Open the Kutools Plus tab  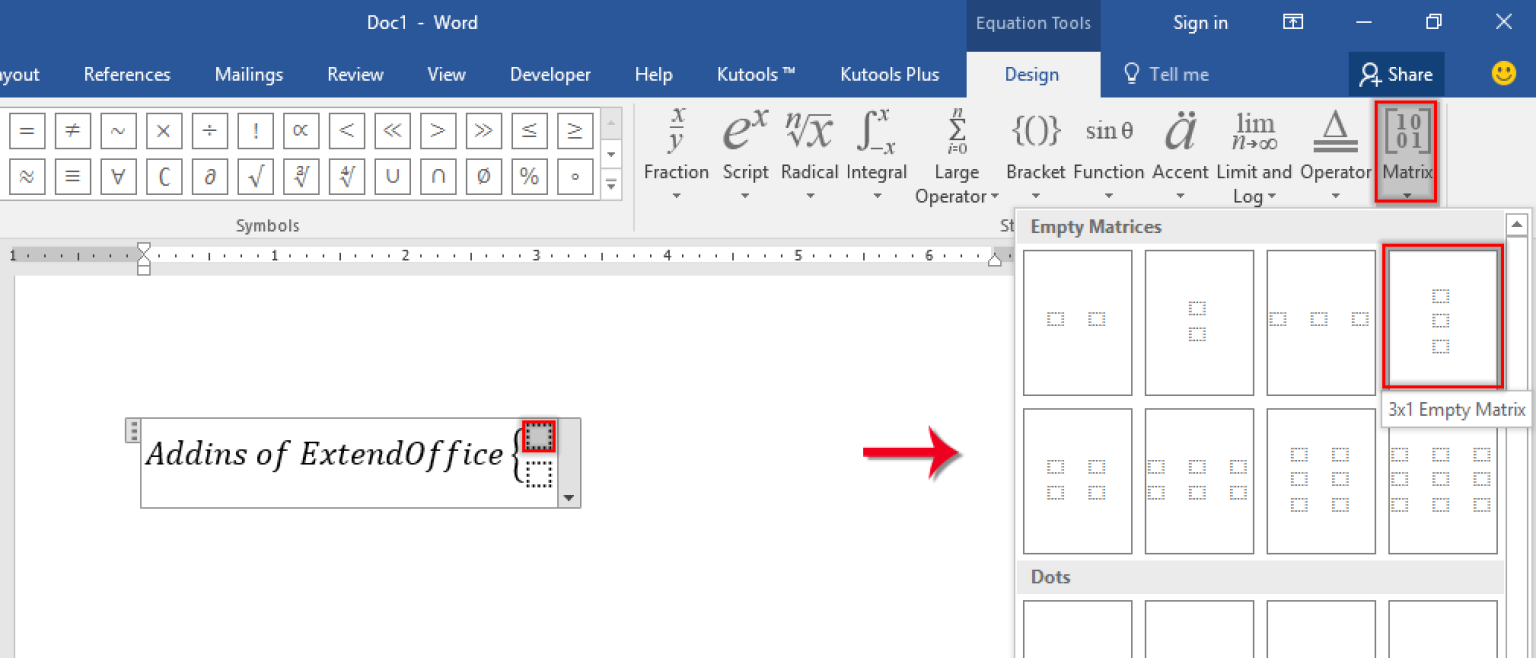(x=889, y=74)
